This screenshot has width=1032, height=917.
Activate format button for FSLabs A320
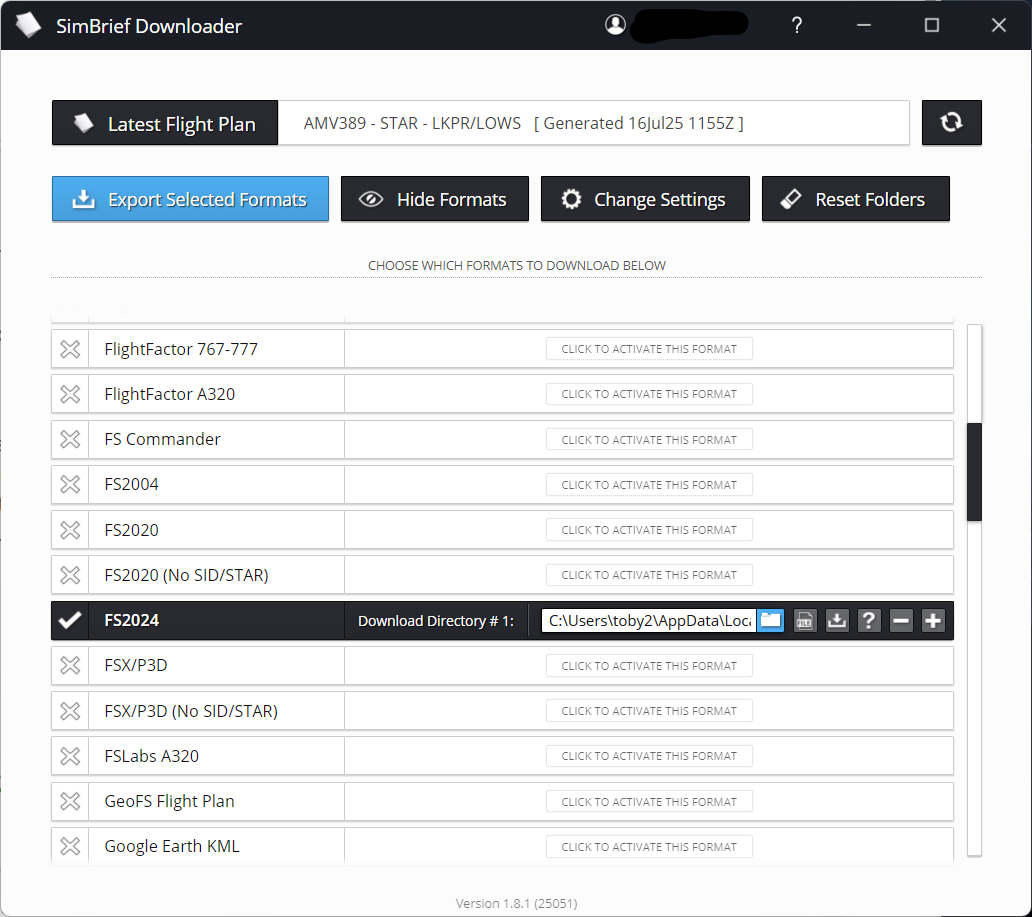click(649, 756)
